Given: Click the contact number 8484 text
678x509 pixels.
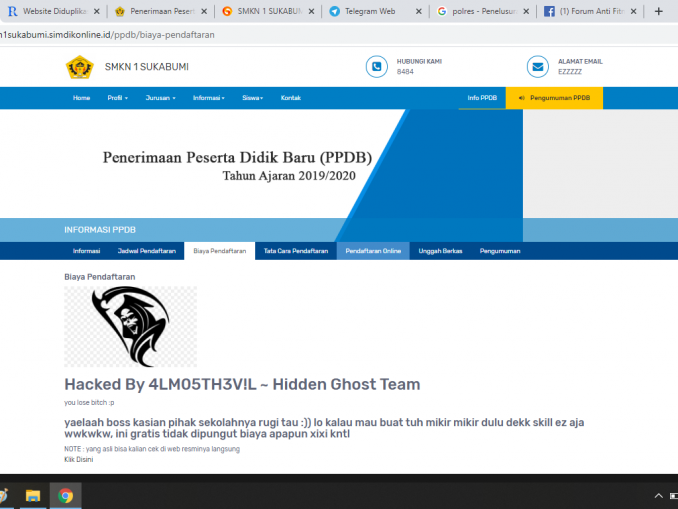Looking at the screenshot, I should (405, 72).
